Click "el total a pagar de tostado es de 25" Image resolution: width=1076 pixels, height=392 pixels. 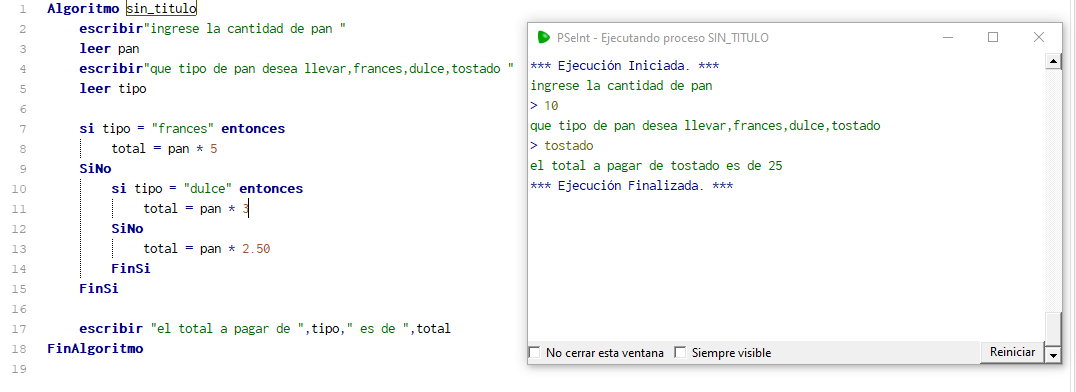(656, 165)
